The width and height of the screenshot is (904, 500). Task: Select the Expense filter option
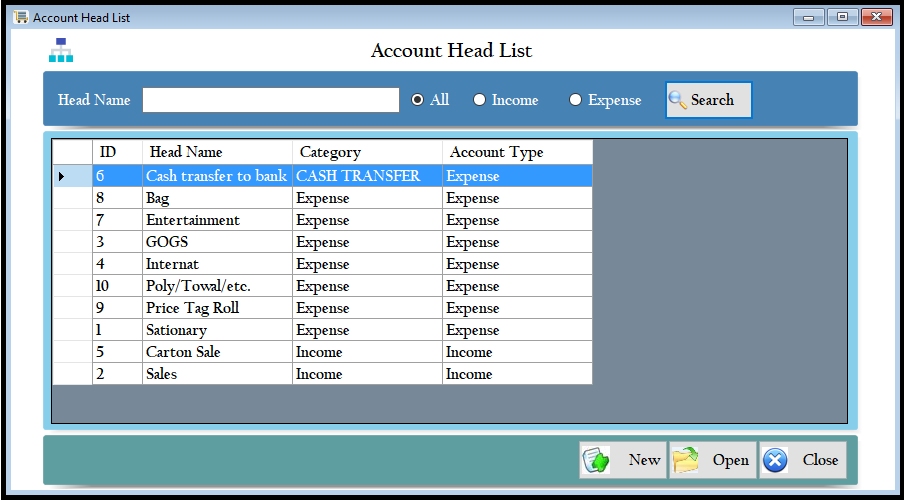[576, 100]
